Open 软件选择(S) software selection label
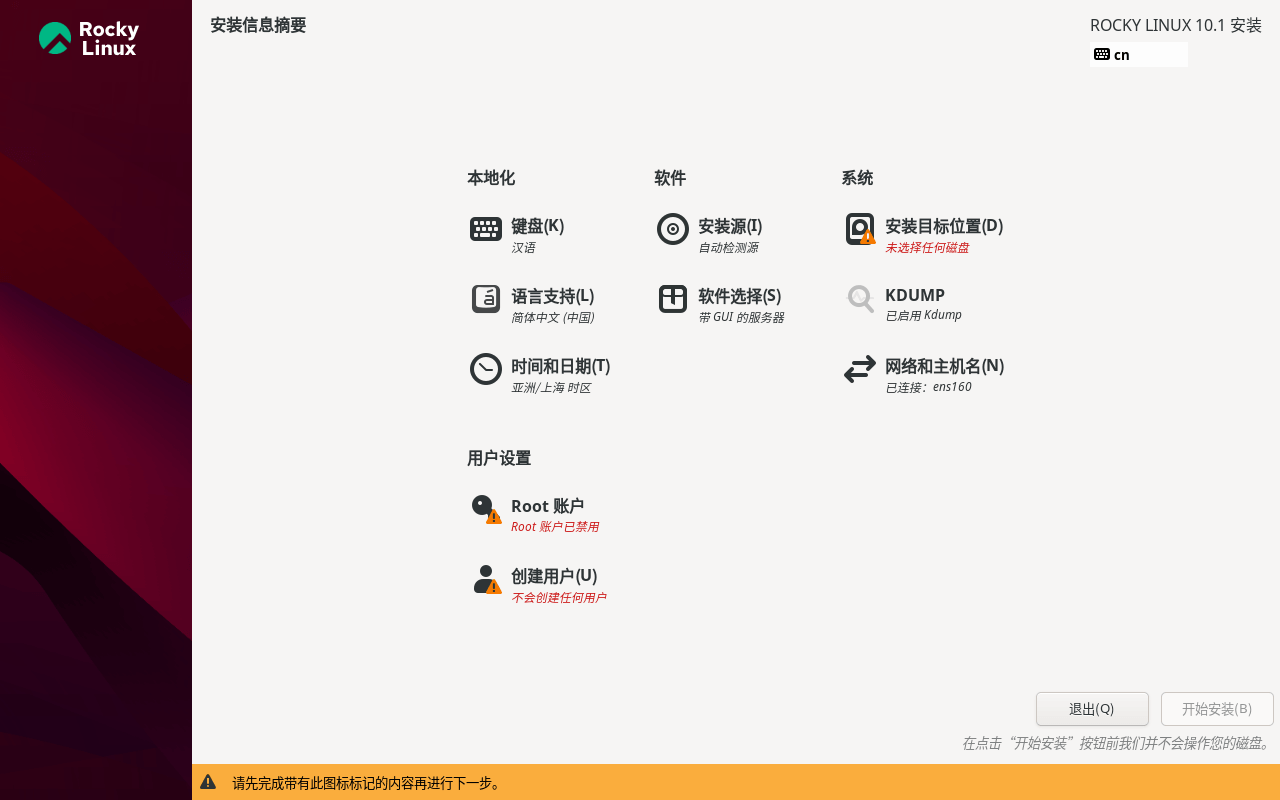Viewport: 1280px width, 800px height. point(739,296)
